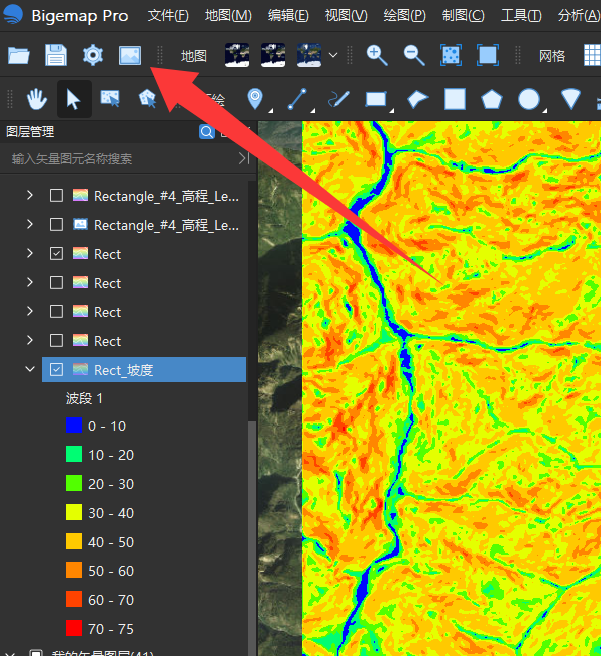Tick checkbox of Rectangle_#4 layer with rainbow icon
601x656 pixels.
pos(56,196)
